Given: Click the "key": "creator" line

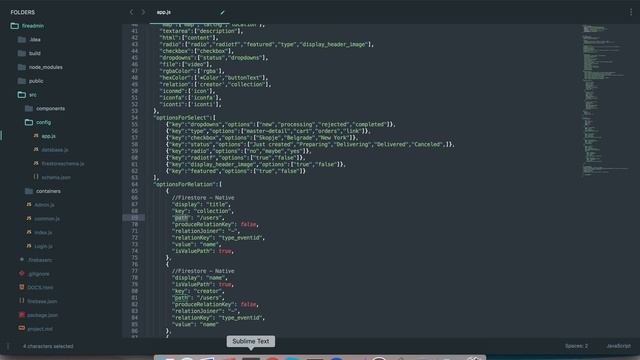Looking at the screenshot, I should (x=198, y=291).
